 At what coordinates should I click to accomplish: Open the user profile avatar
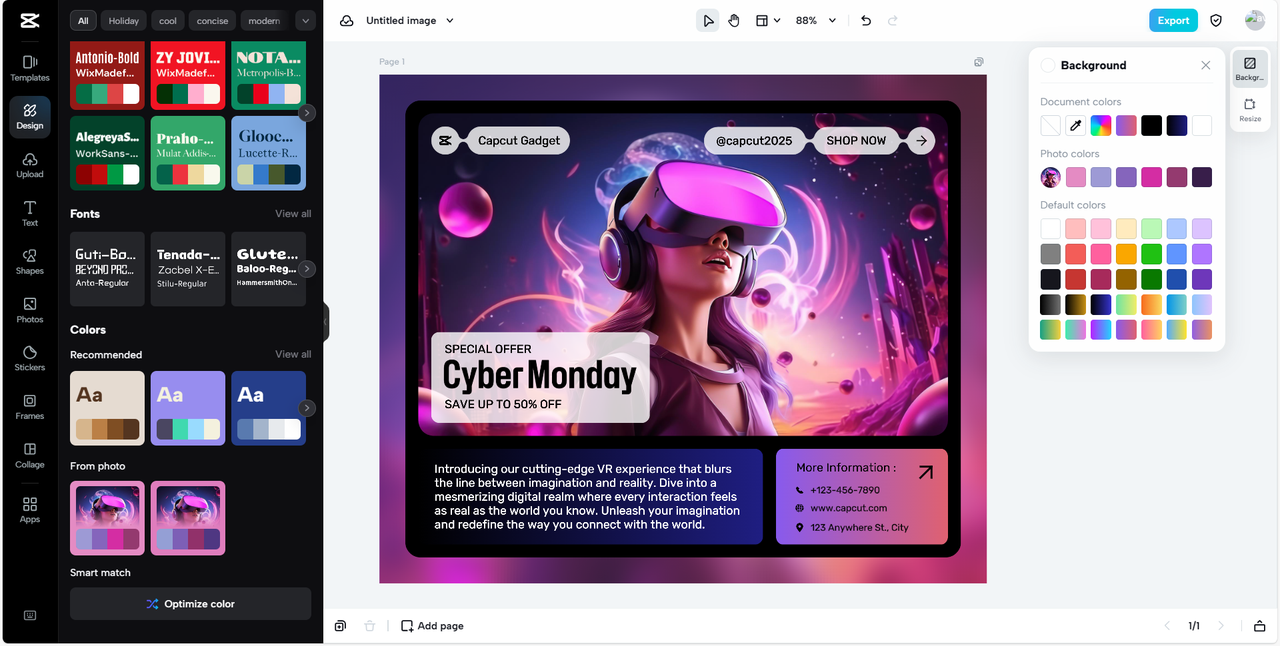coord(1254,20)
